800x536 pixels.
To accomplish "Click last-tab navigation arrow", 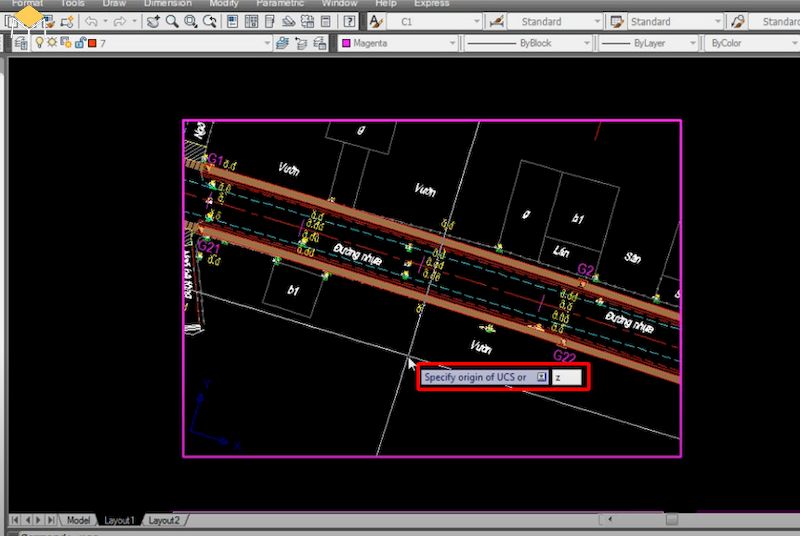I will (x=51, y=520).
